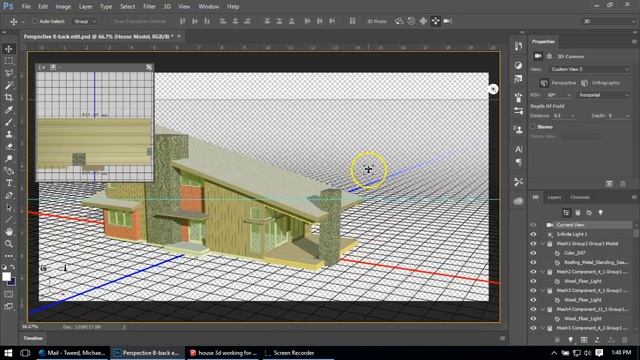
Task: Open the View Custom View 3 dropdown
Action: (x=589, y=69)
